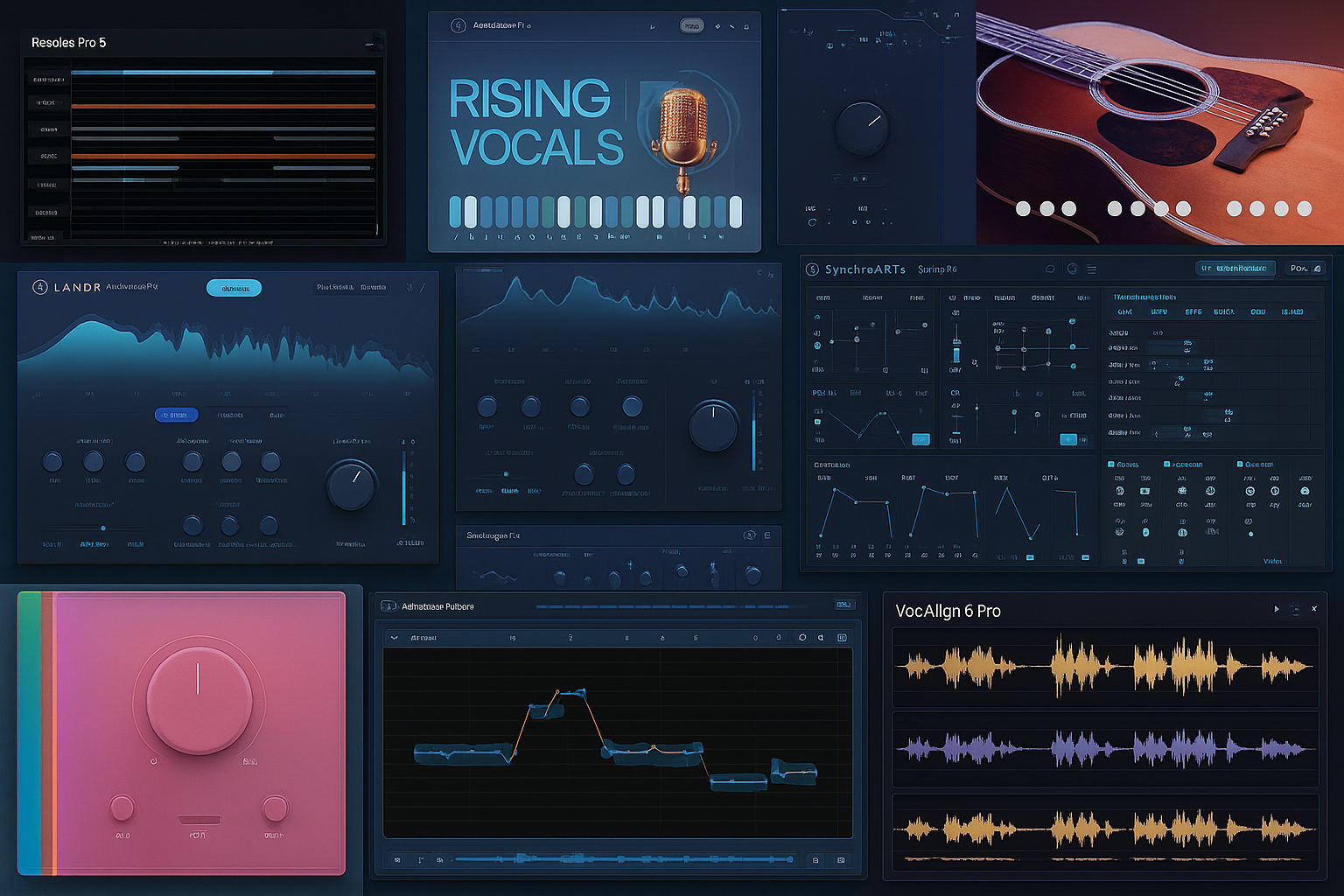Screen dimensions: 1344x896
Task: Click the Resoles Pro 5 title text
Action: click(68, 42)
